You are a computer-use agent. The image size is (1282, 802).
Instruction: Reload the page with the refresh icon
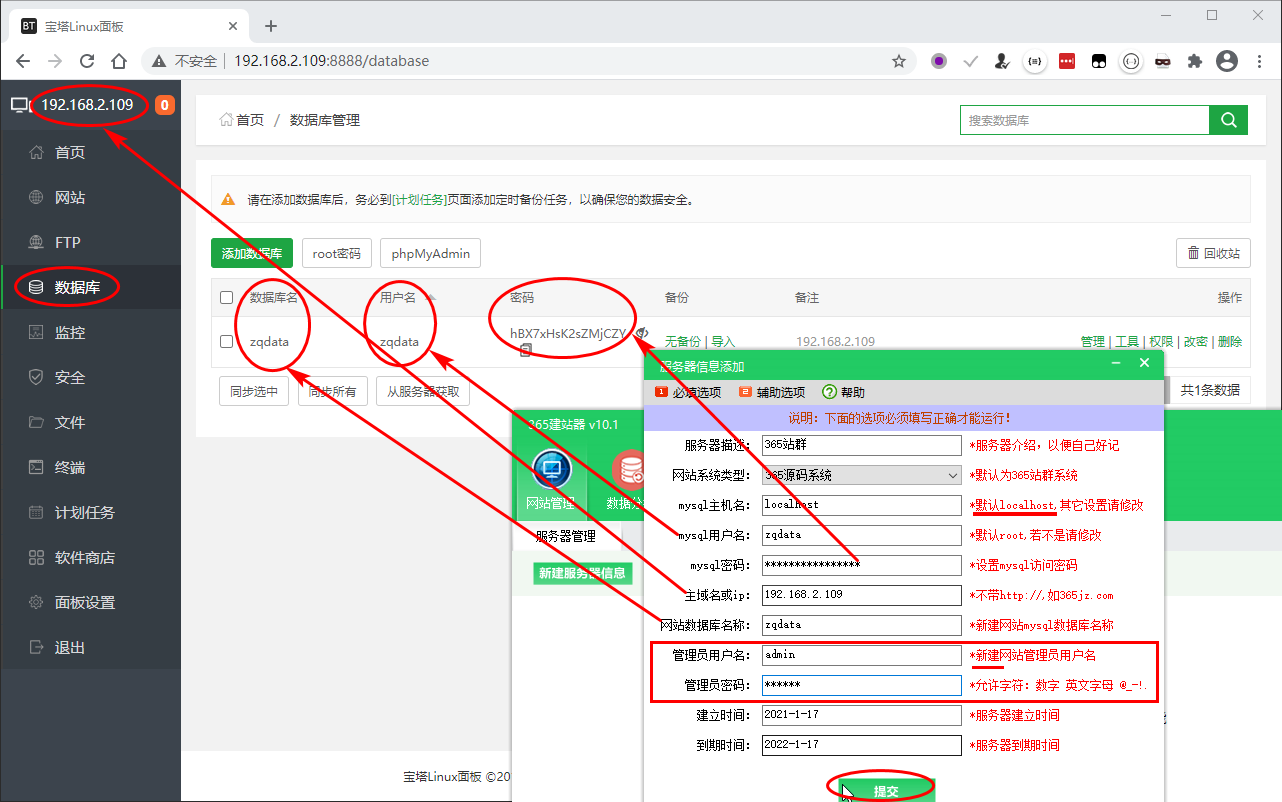point(87,61)
